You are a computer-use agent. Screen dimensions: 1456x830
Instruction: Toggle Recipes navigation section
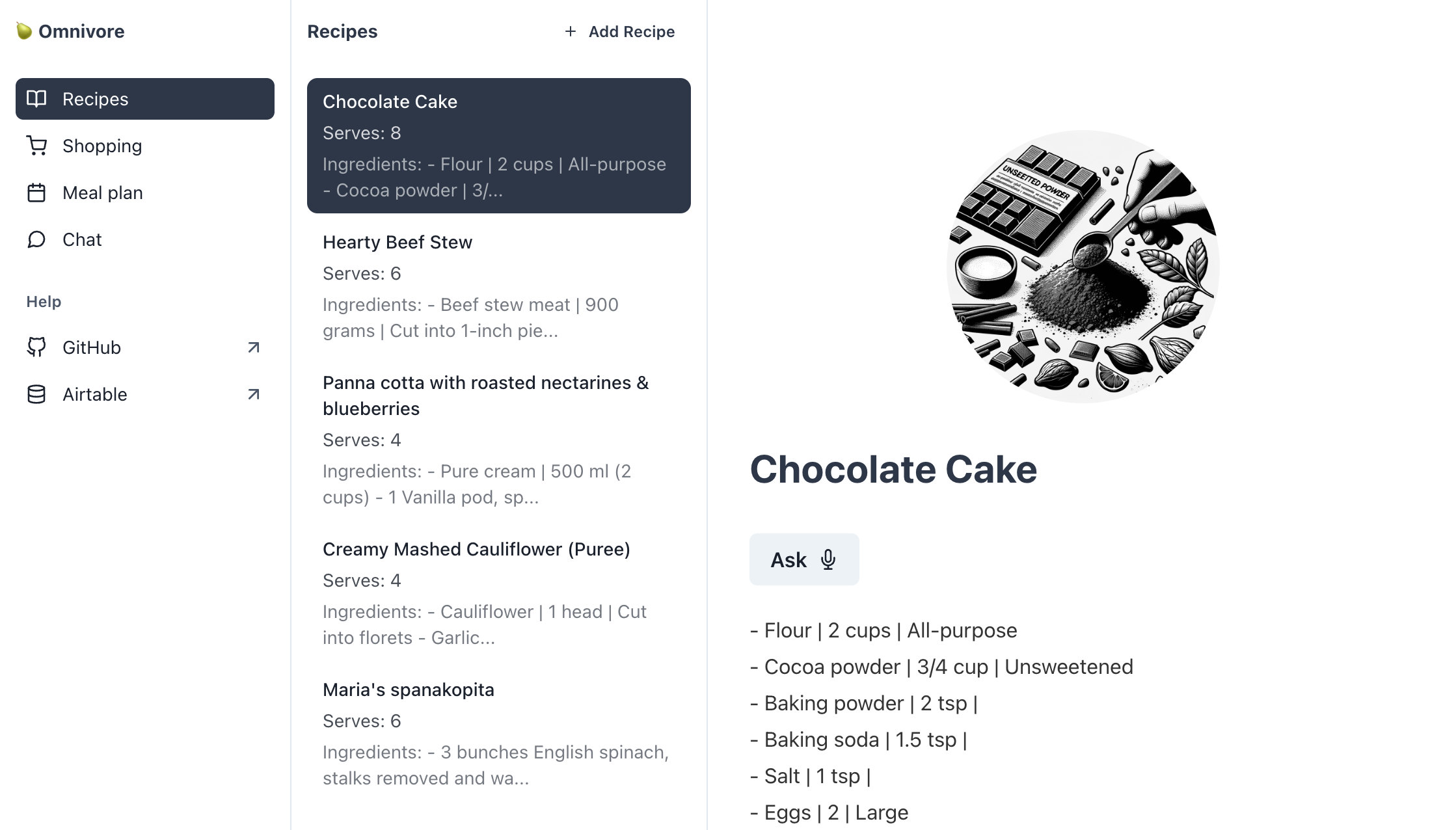click(145, 99)
